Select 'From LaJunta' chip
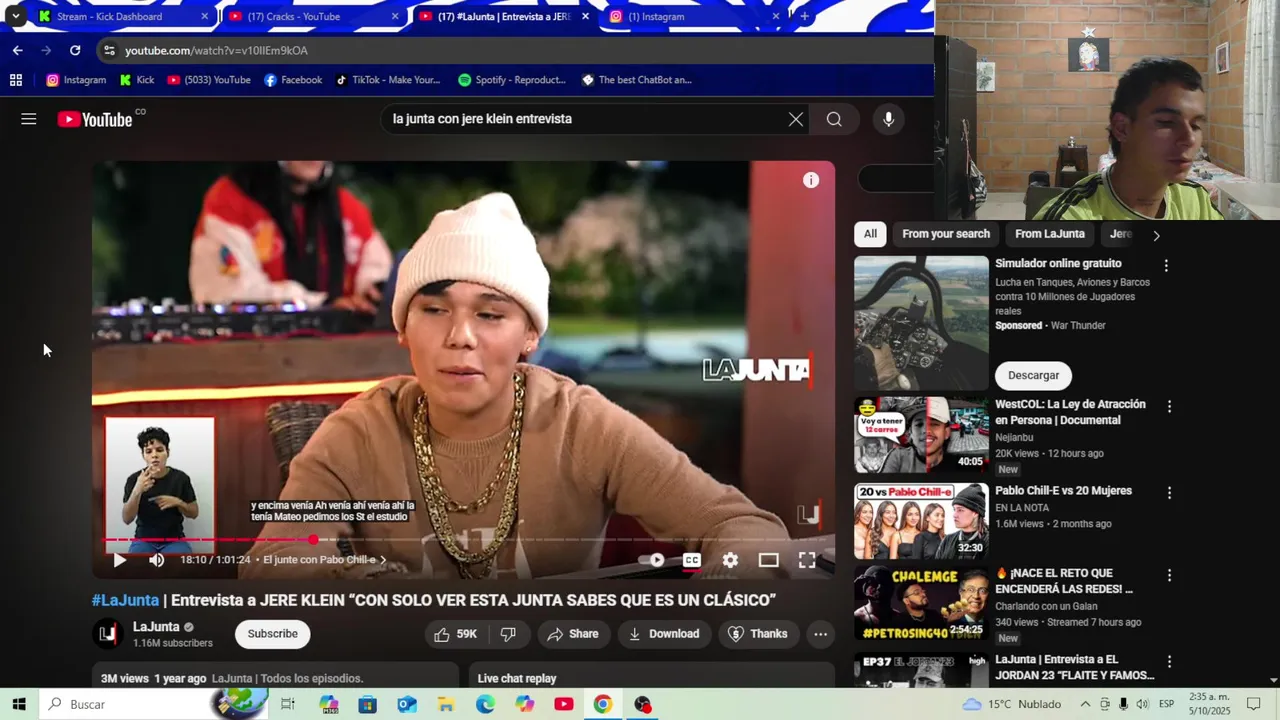Screen dimensions: 1280x720 tap(1049, 234)
